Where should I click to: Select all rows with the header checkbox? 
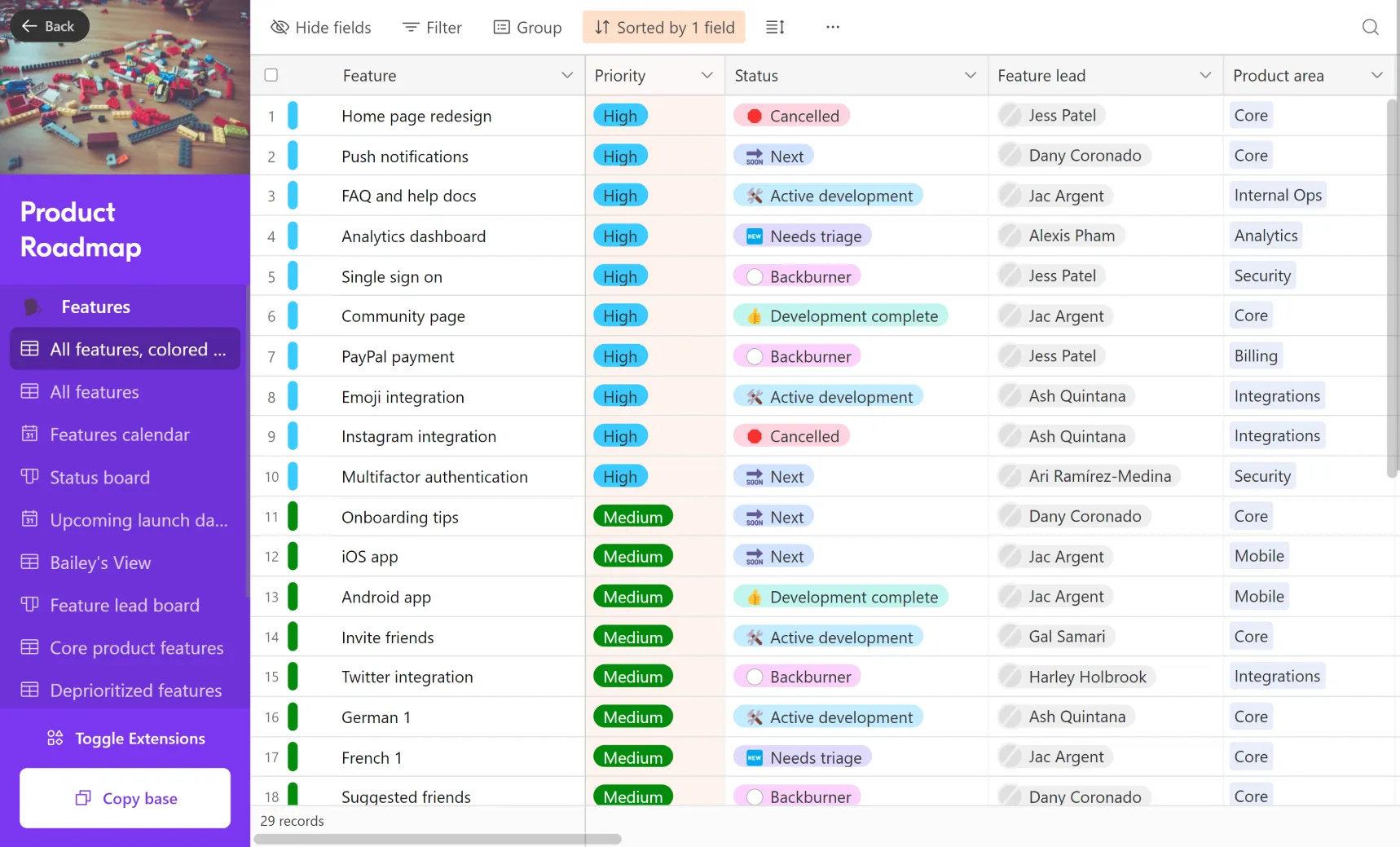[x=271, y=74]
